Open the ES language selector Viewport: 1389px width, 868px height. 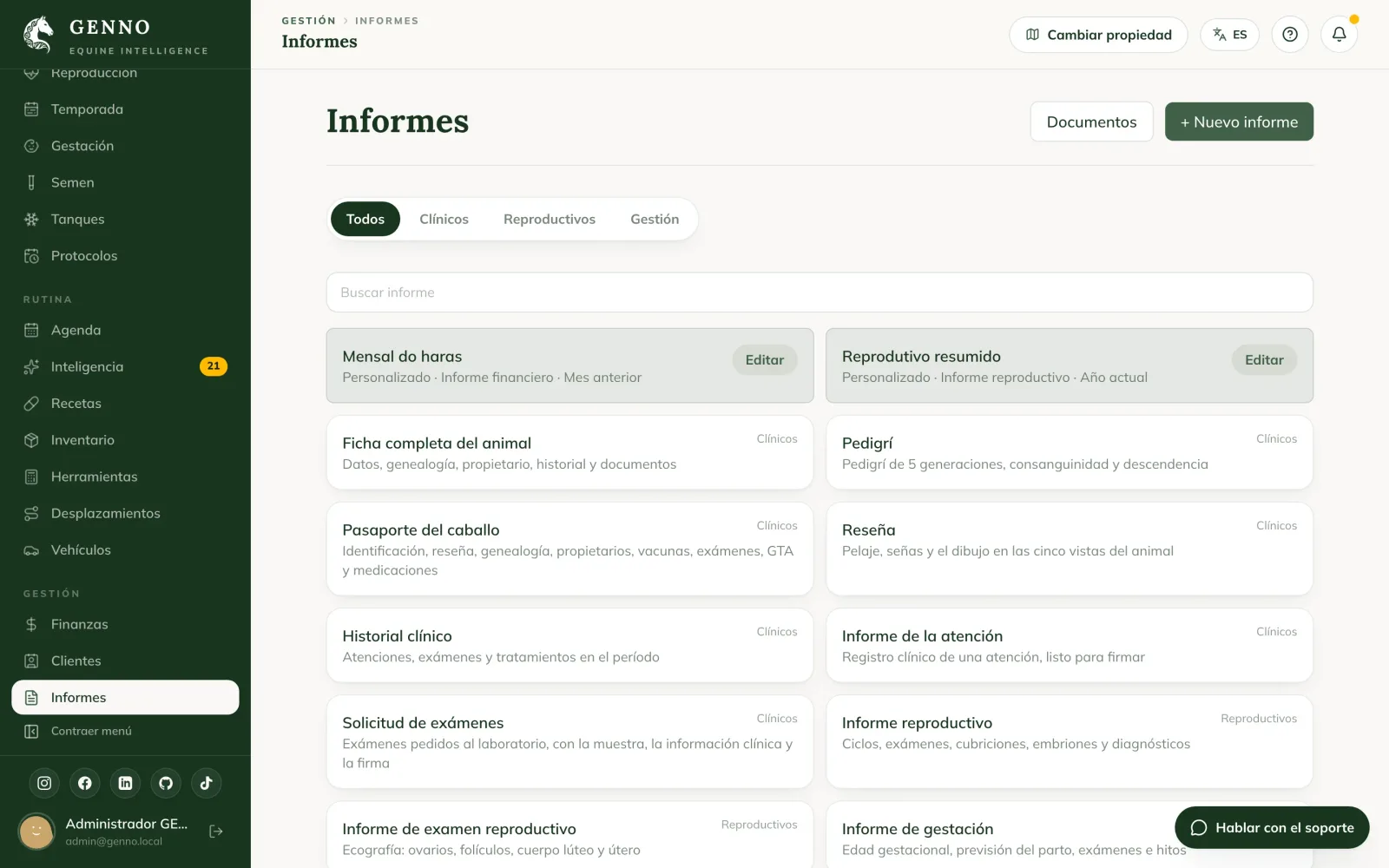click(x=1229, y=35)
